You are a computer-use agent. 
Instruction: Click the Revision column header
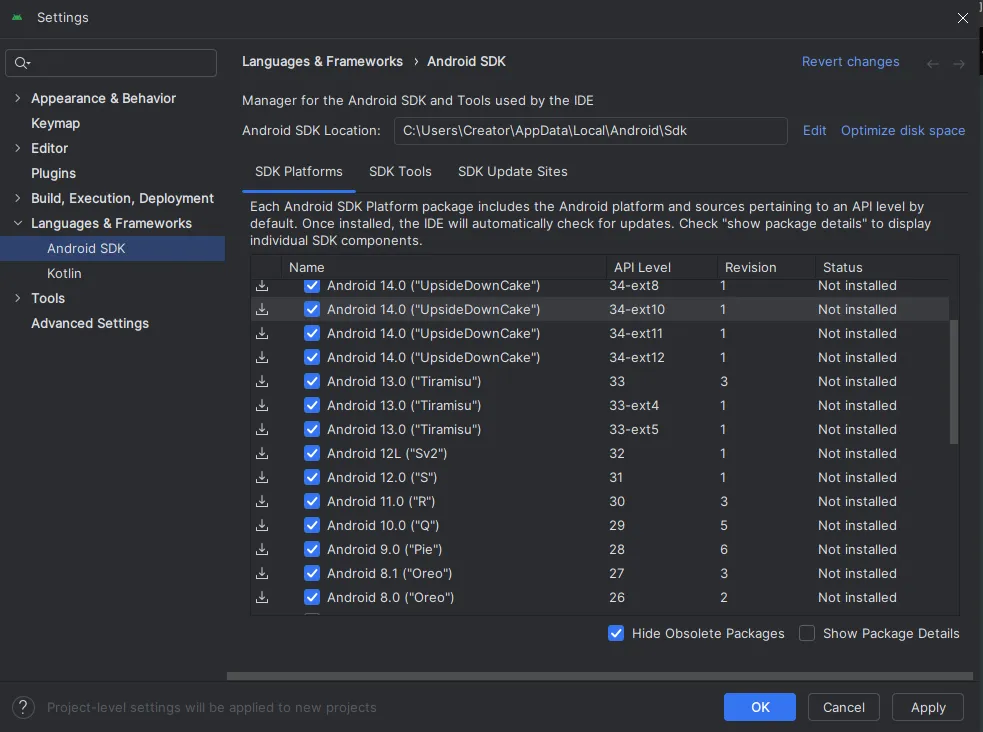click(x=766, y=267)
